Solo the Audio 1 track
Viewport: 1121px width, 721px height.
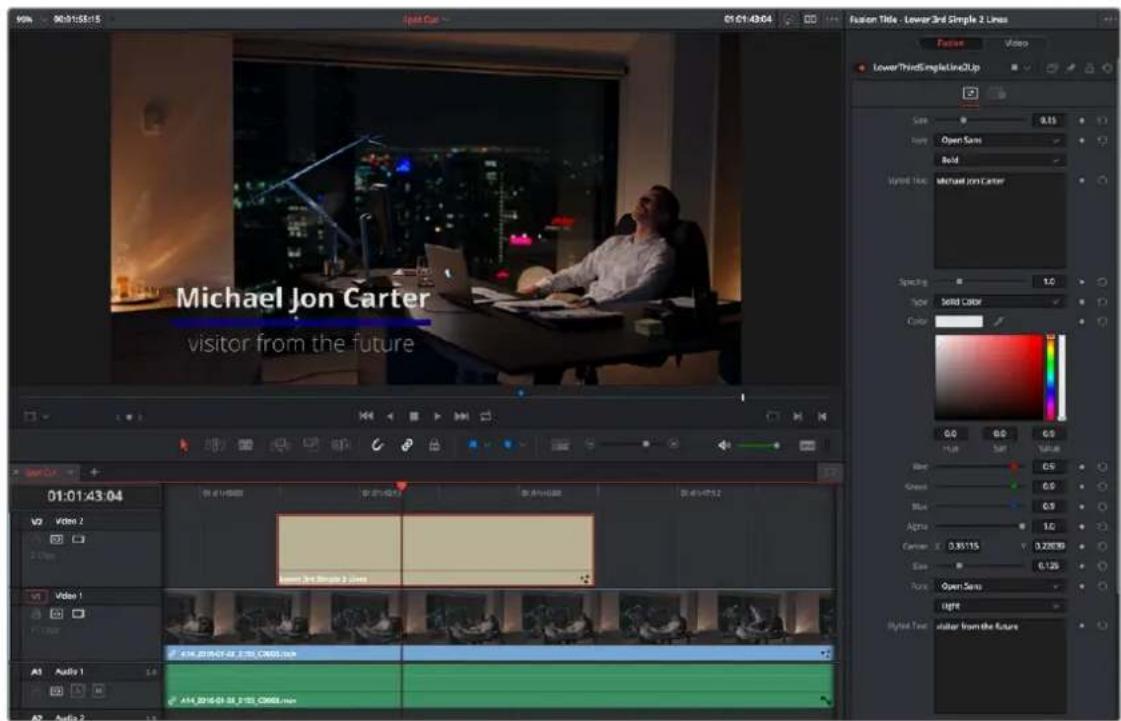click(x=77, y=691)
